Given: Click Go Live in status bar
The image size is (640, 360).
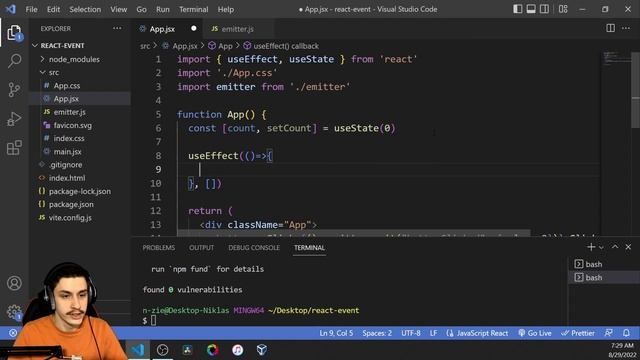Looking at the screenshot, I should pyautogui.click(x=535, y=333).
